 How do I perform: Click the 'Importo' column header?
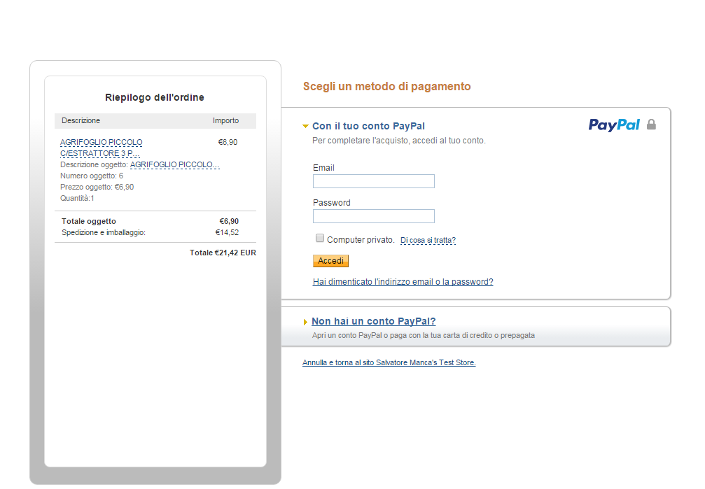[225, 120]
